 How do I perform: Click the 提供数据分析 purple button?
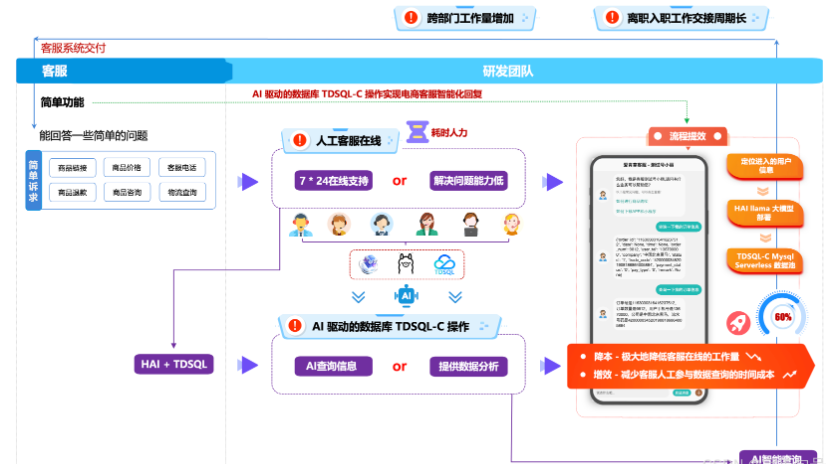click(468, 366)
